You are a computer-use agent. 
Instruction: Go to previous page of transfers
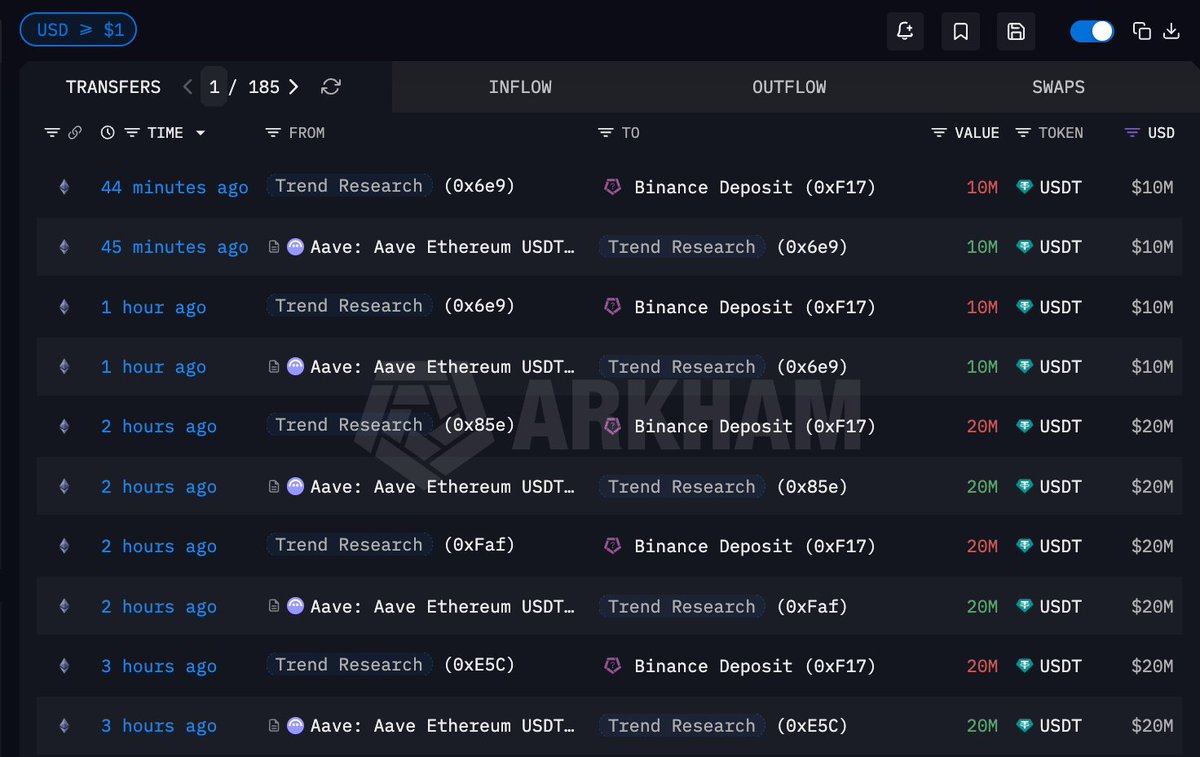[x=187, y=87]
